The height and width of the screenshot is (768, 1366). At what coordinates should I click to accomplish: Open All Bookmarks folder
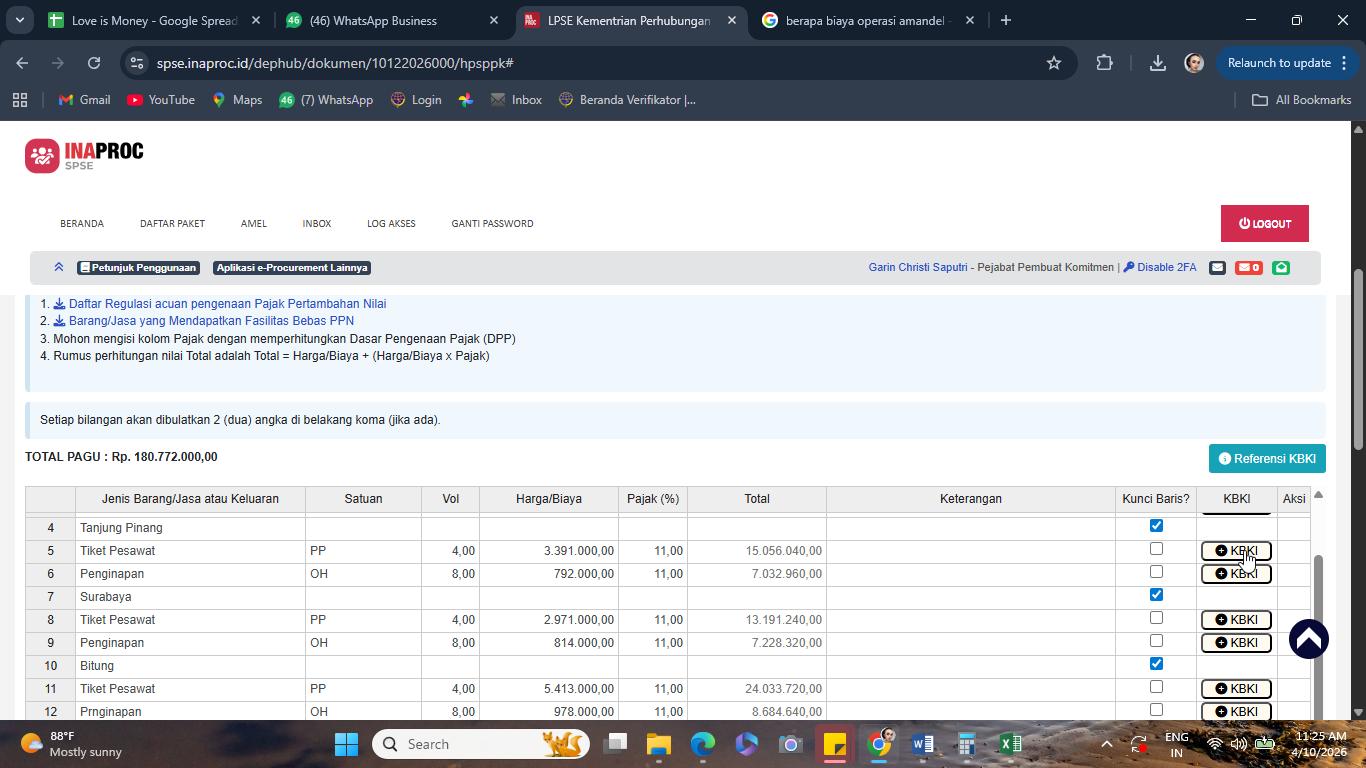click(1301, 100)
